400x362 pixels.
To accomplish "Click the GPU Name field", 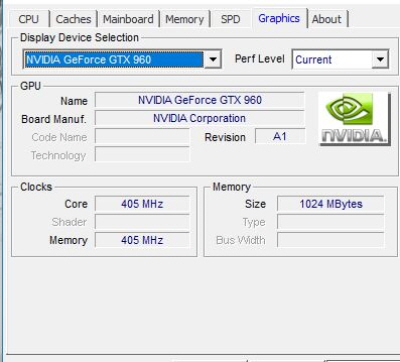I will (x=200, y=100).
